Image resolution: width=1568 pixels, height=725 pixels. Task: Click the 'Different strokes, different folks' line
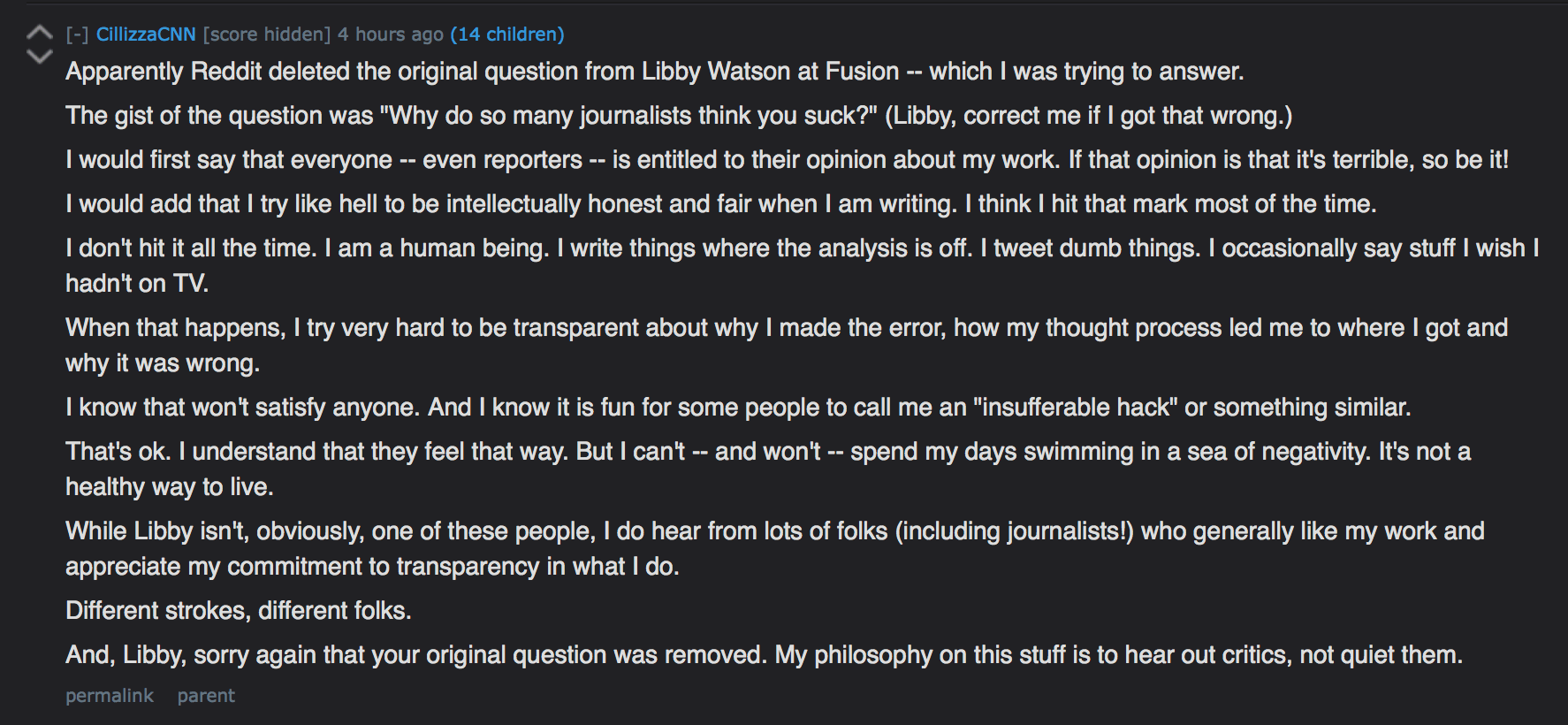(x=239, y=611)
